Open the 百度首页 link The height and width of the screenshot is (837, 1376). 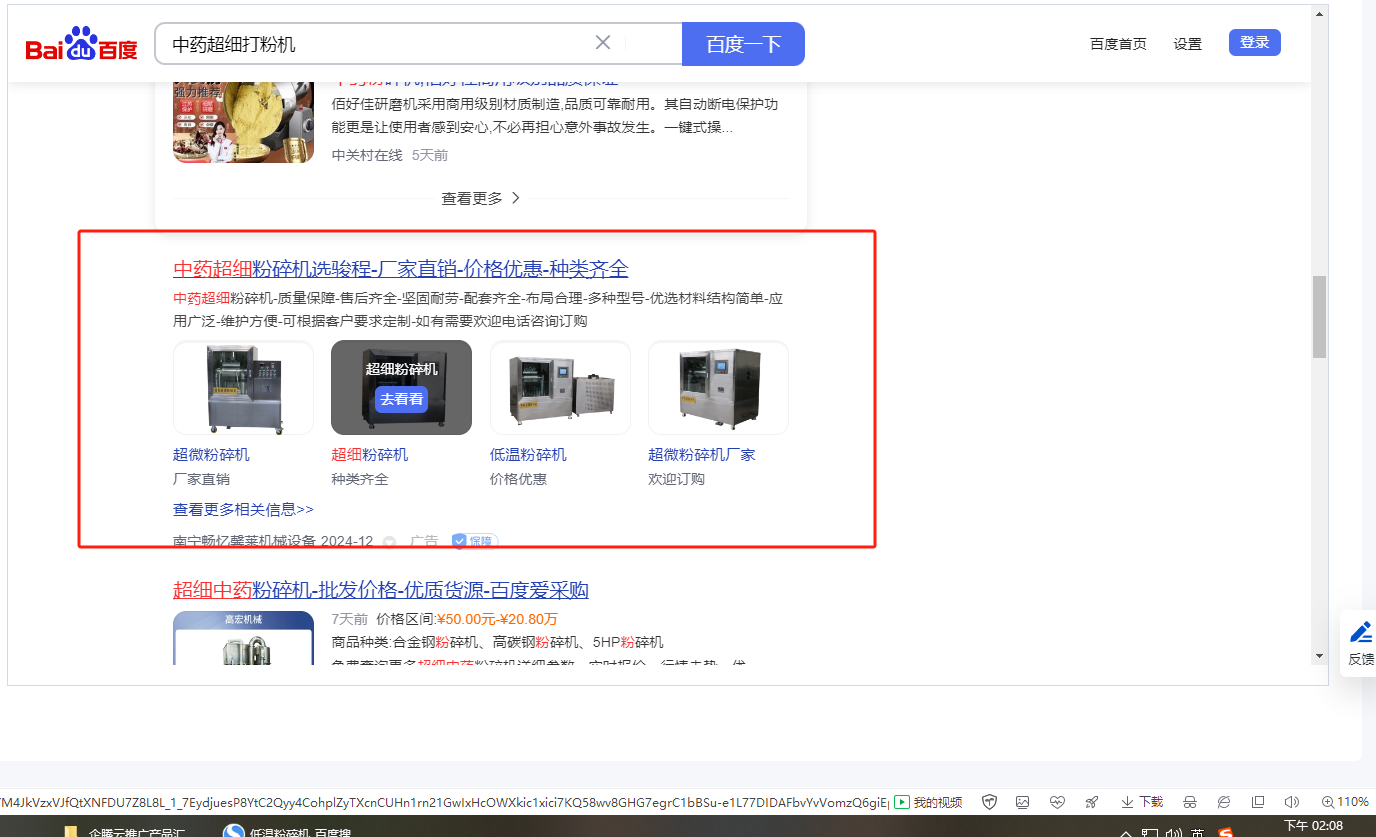(1118, 44)
